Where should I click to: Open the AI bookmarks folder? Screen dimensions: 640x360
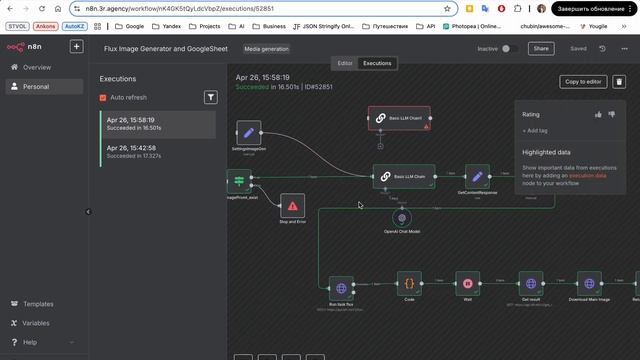[x=236, y=26]
